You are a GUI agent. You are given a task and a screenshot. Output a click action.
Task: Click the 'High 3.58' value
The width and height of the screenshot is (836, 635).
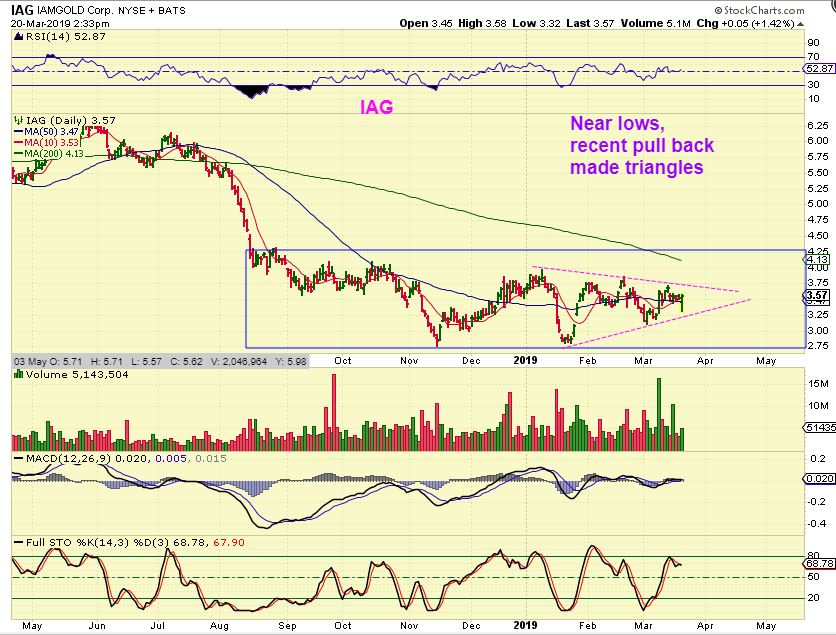point(482,23)
